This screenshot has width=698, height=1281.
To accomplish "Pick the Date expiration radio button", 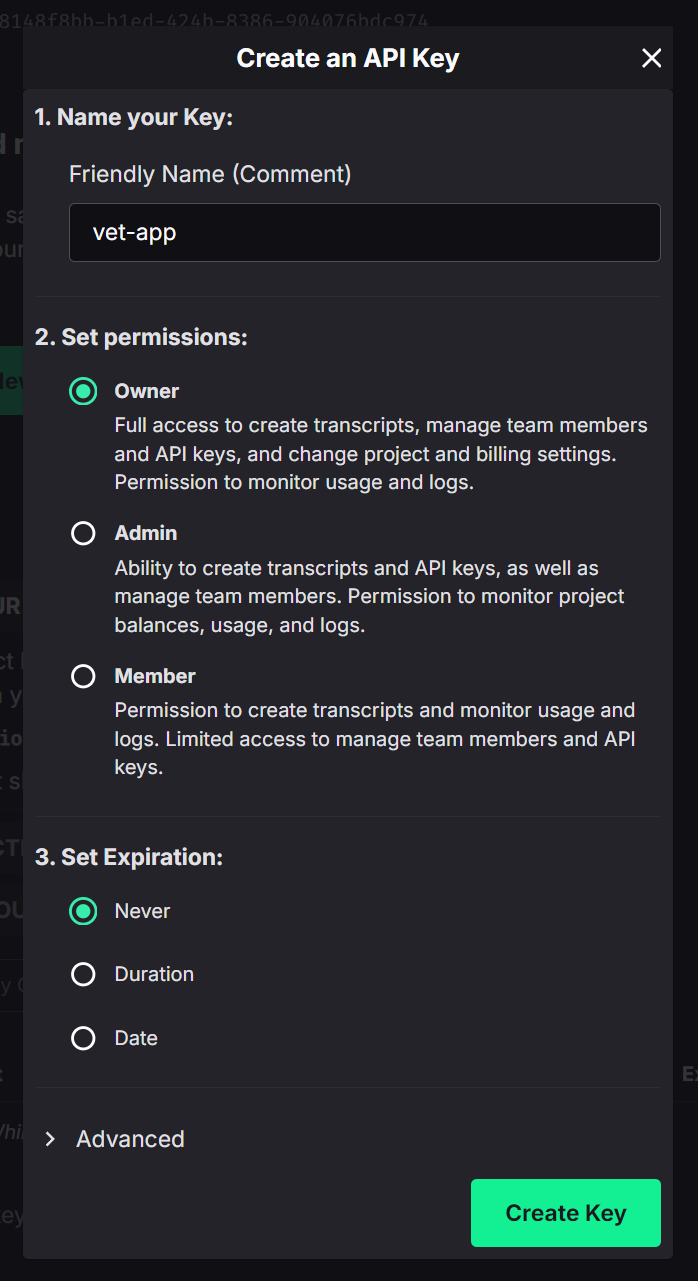I will click(83, 1038).
